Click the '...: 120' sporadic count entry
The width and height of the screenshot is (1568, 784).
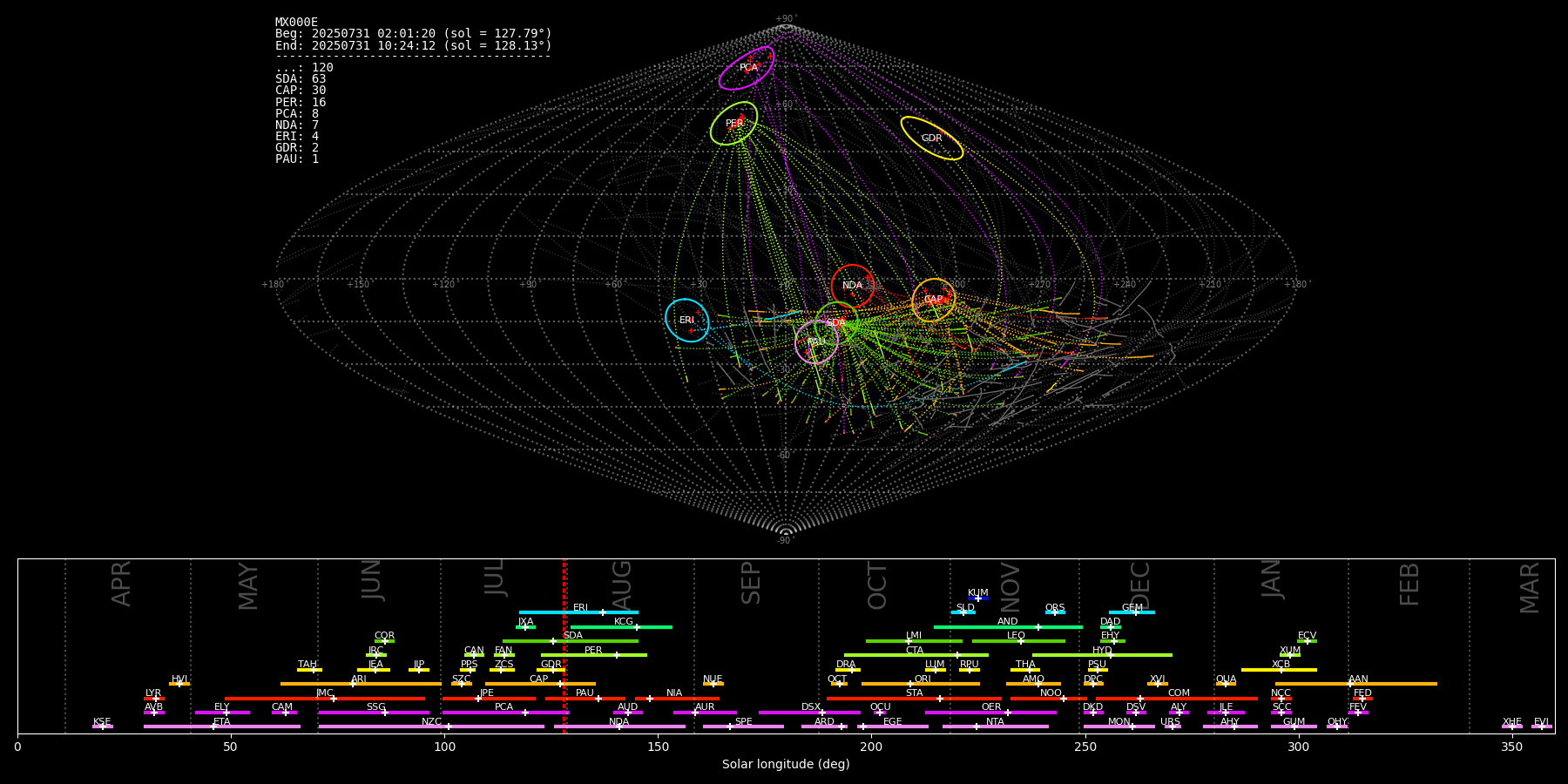304,67
